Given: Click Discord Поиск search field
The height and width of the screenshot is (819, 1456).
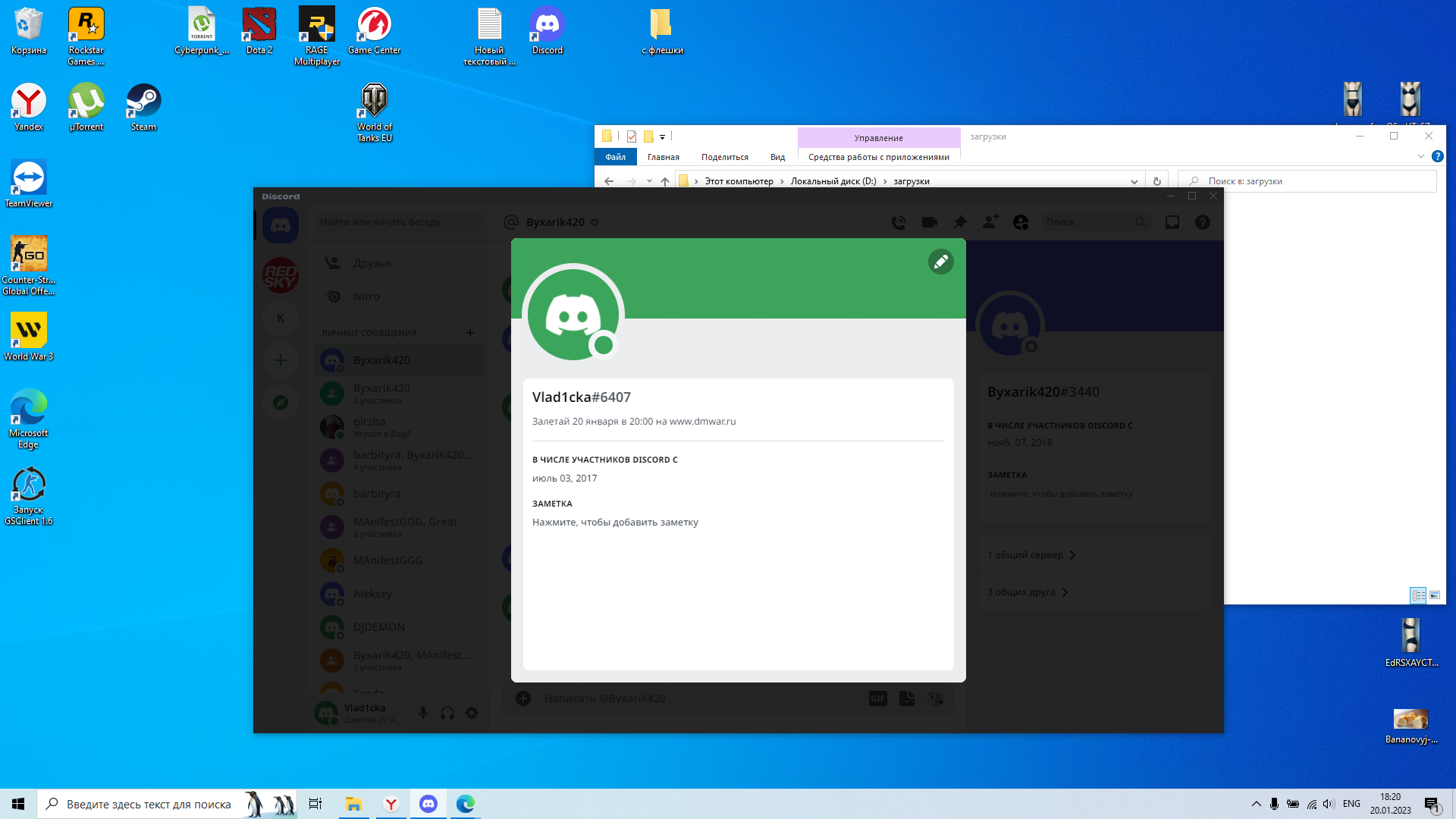Looking at the screenshot, I should coord(1095,222).
